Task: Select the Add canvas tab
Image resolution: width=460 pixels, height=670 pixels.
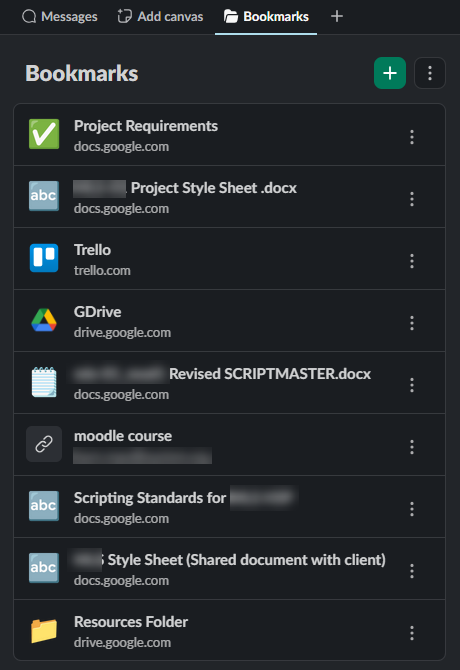Action: point(161,17)
